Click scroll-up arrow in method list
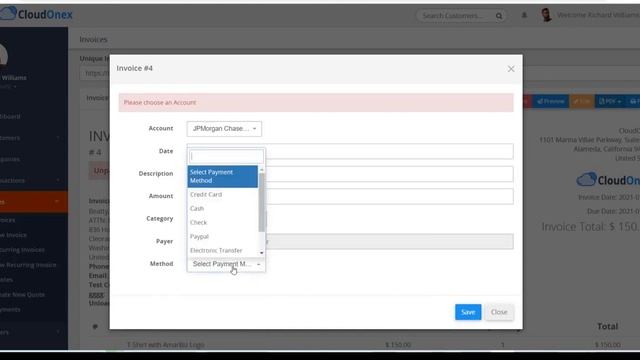Screen dimensions: 640x360 point(262,169)
